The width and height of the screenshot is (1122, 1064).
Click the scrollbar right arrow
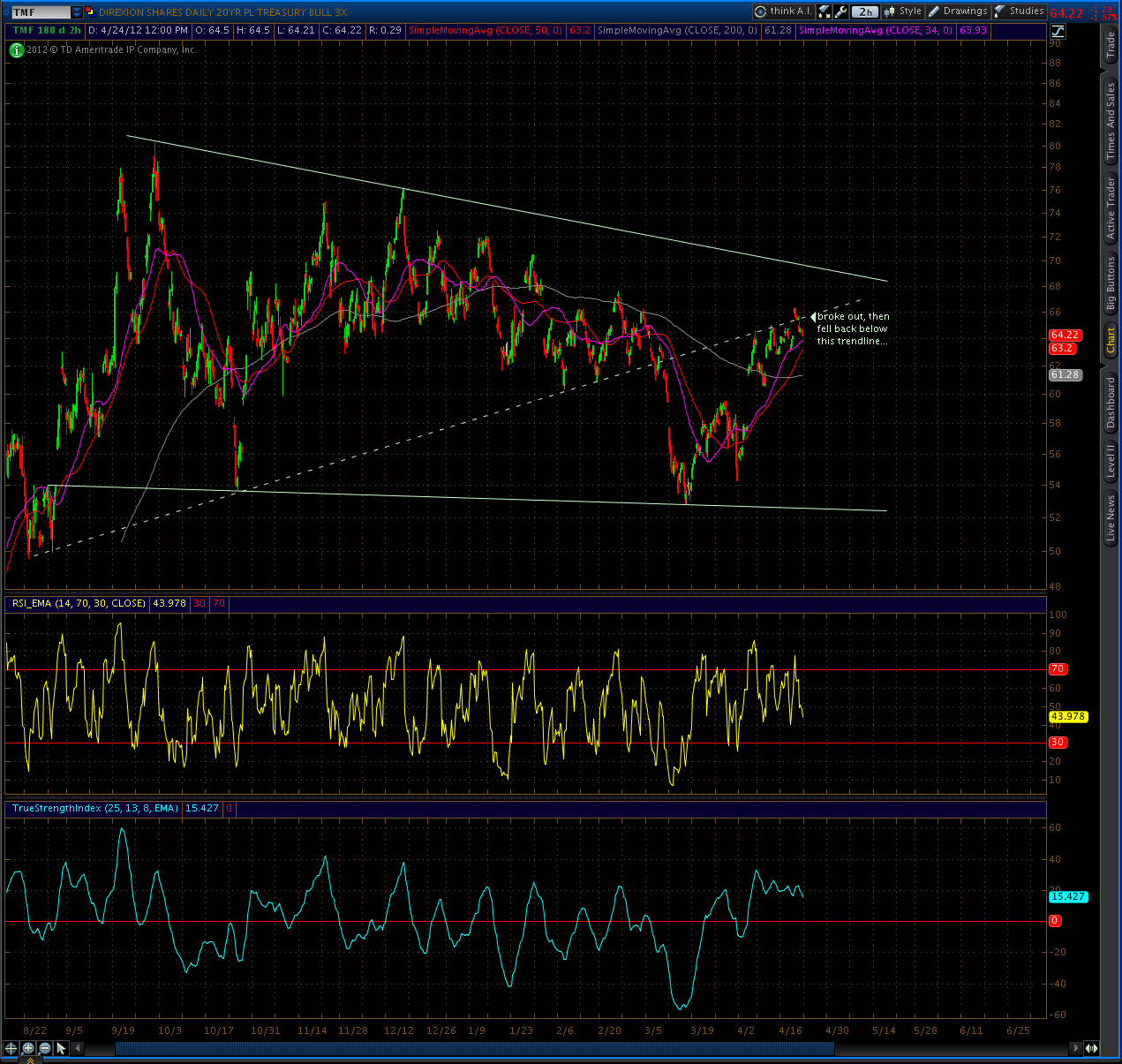[1074, 1048]
